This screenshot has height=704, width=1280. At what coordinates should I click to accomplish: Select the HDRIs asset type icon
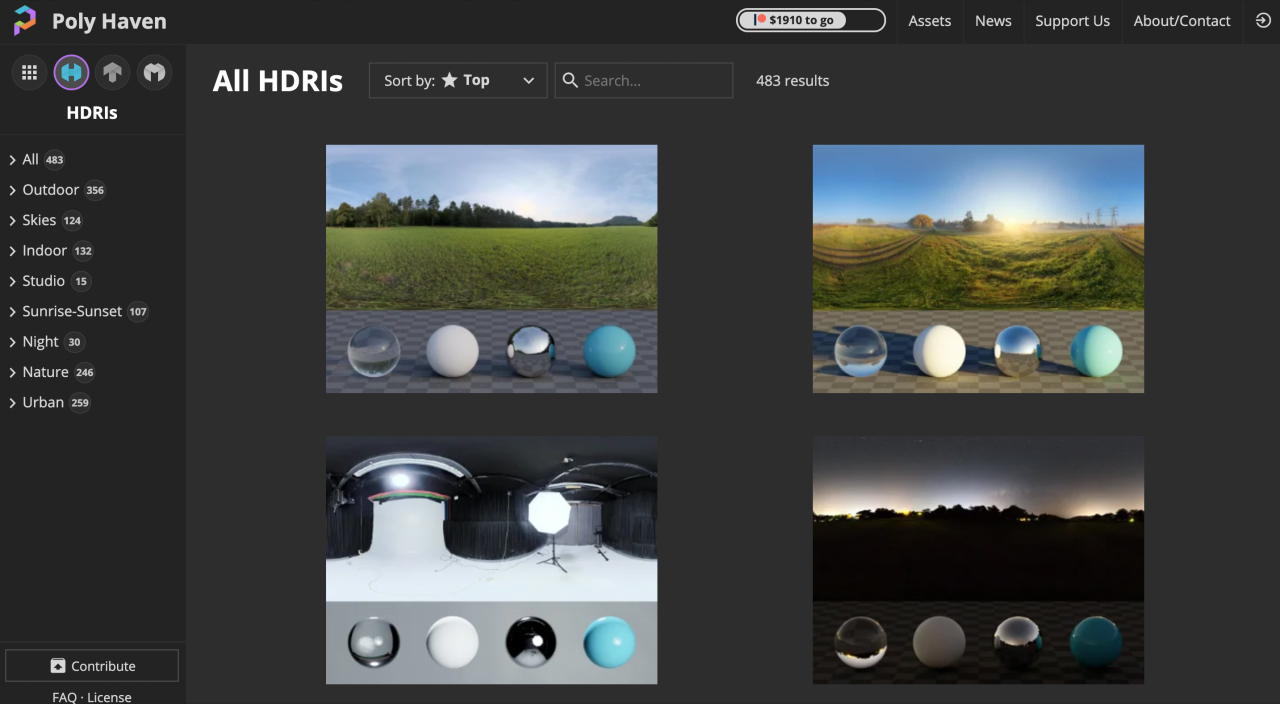[71, 72]
